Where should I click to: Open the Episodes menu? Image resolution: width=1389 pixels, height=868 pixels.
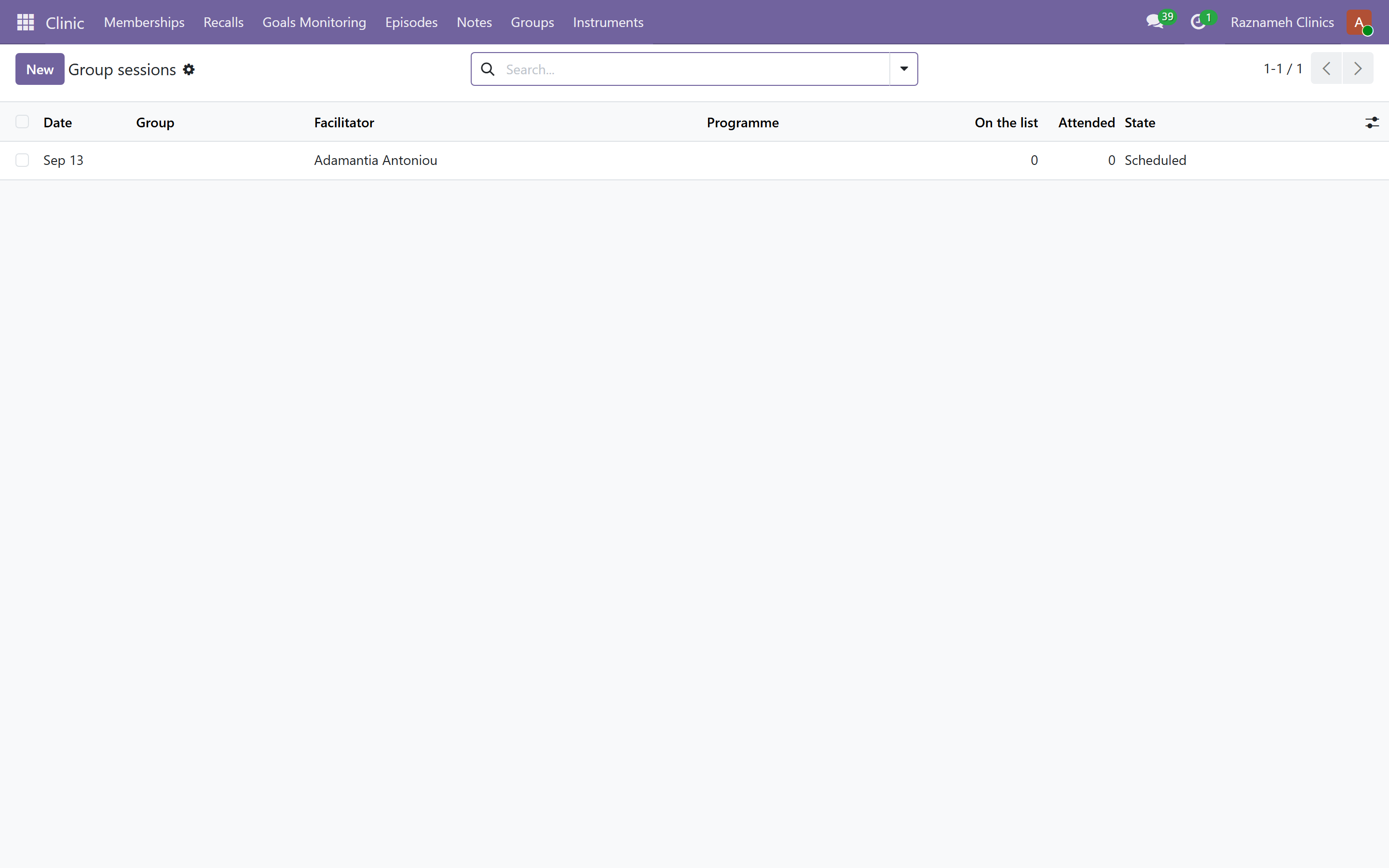point(411,22)
